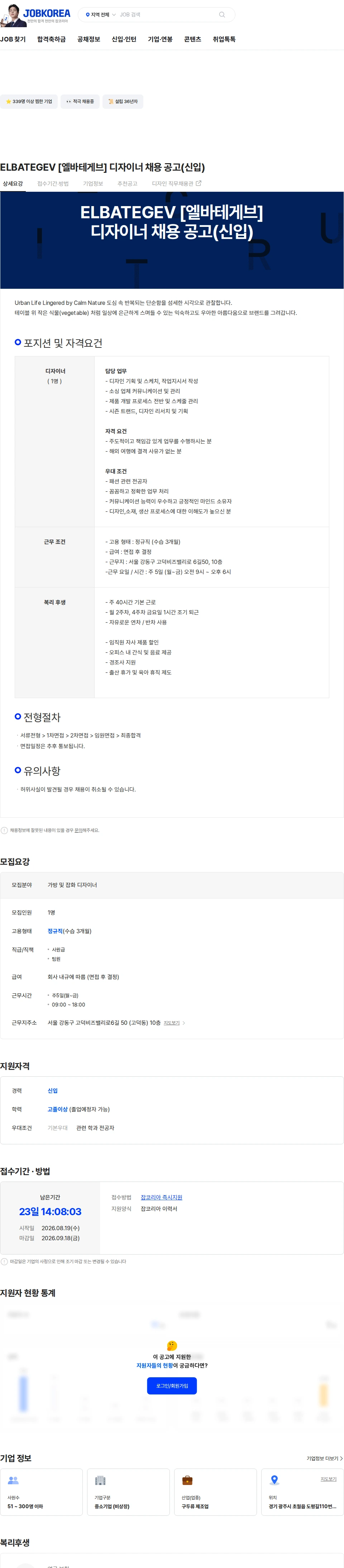Click the 잡코리아 즉시지원 link
This screenshot has height=1568, width=344.
coord(162,1197)
